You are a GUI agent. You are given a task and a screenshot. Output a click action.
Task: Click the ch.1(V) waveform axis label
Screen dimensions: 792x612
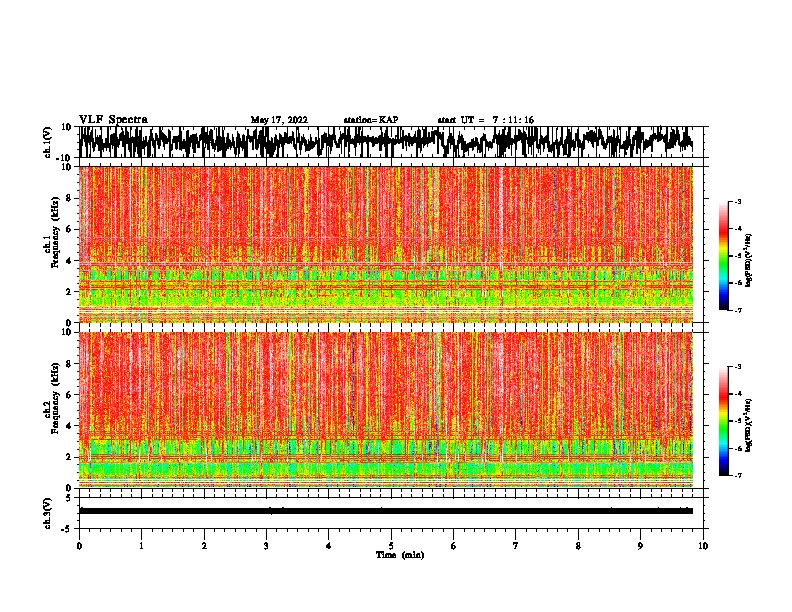click(48, 142)
